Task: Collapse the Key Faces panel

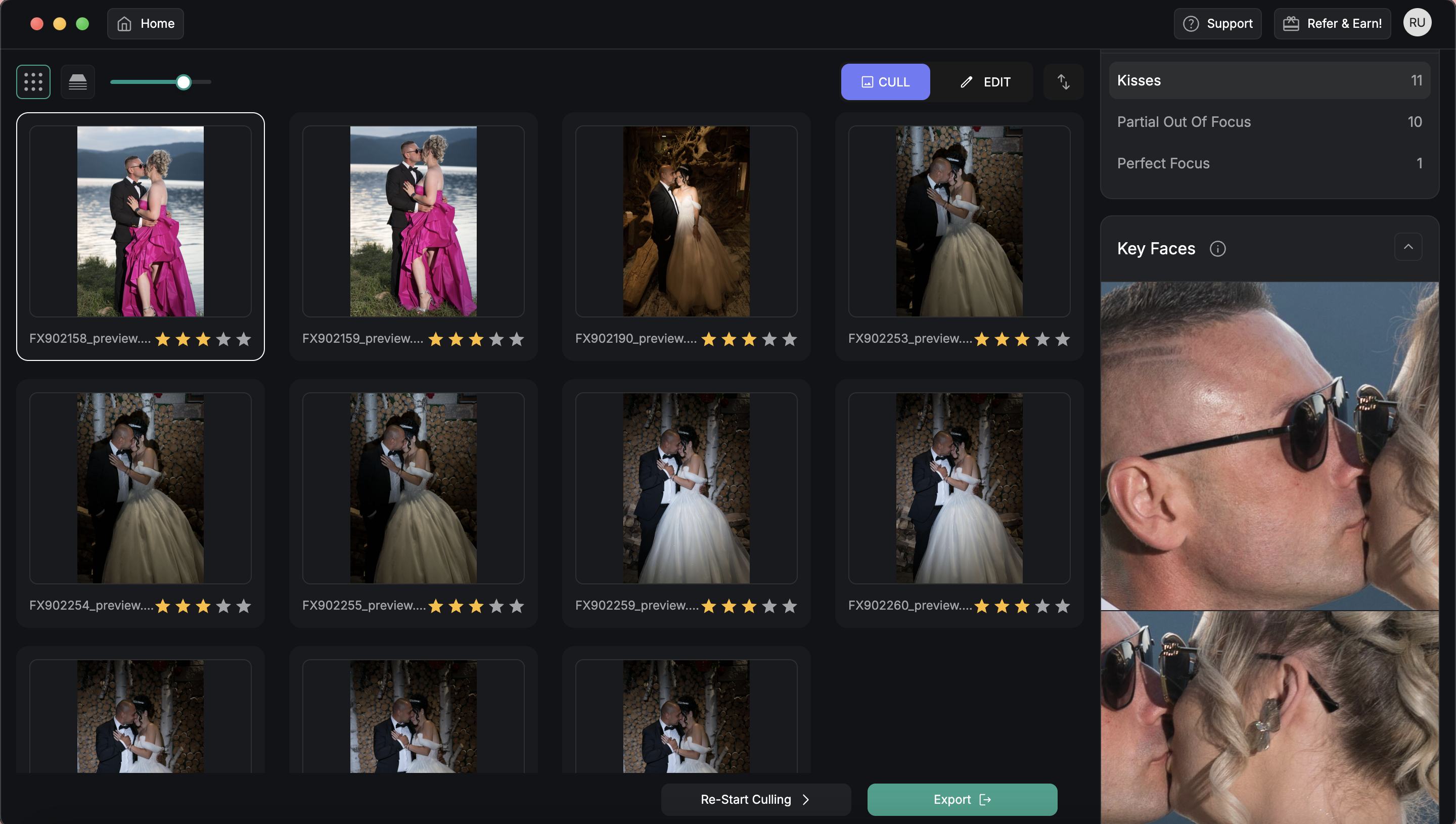Action: (x=1408, y=247)
